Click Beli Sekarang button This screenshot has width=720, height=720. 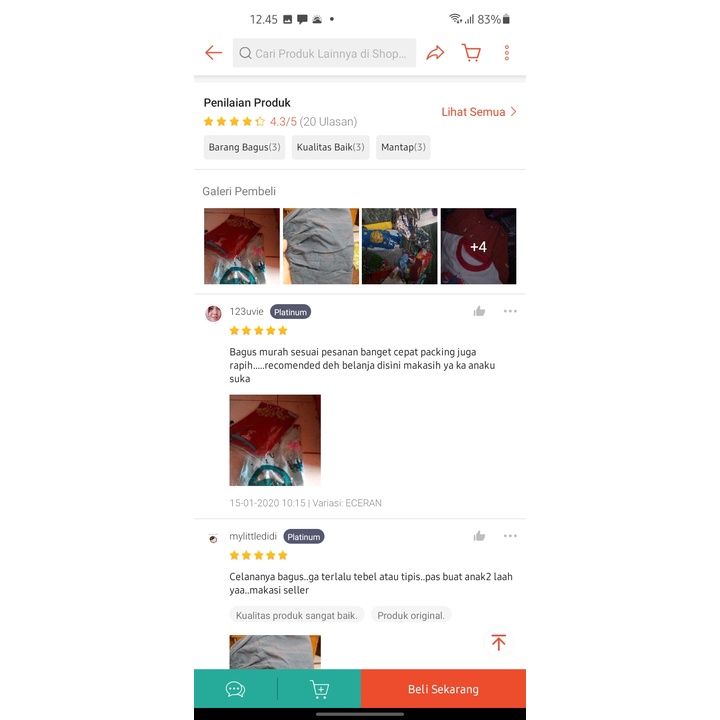pyautogui.click(x=443, y=689)
